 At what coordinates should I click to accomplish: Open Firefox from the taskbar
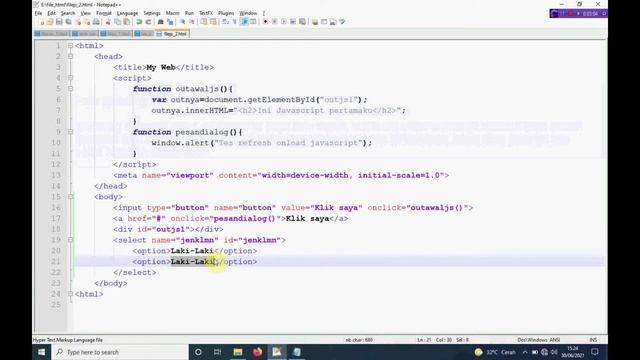pos(257,352)
